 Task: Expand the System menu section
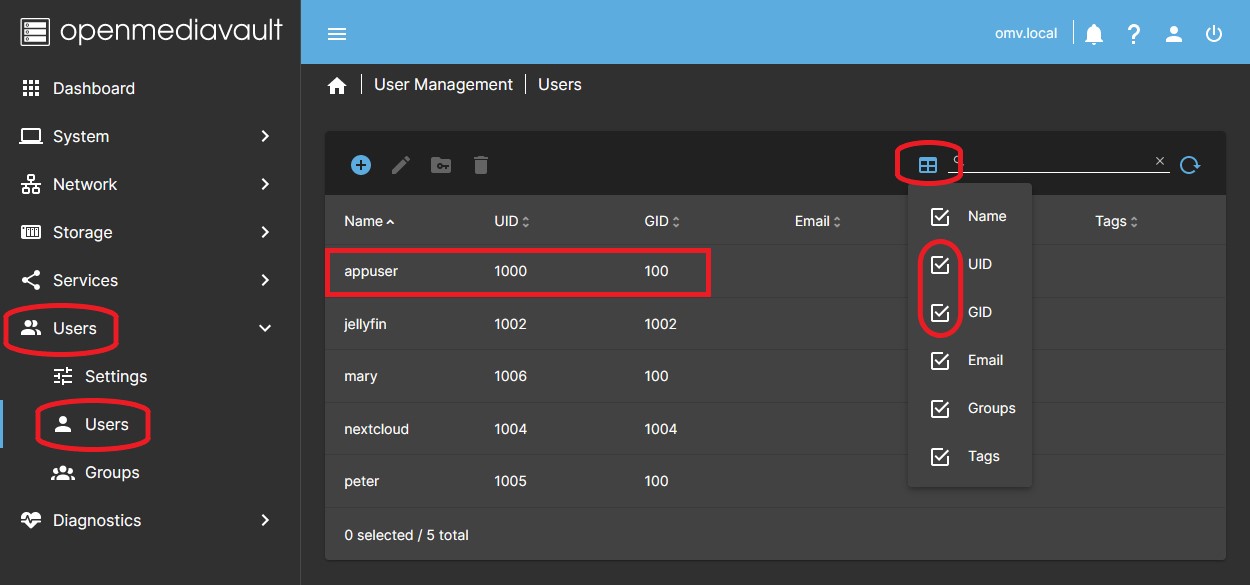150,136
